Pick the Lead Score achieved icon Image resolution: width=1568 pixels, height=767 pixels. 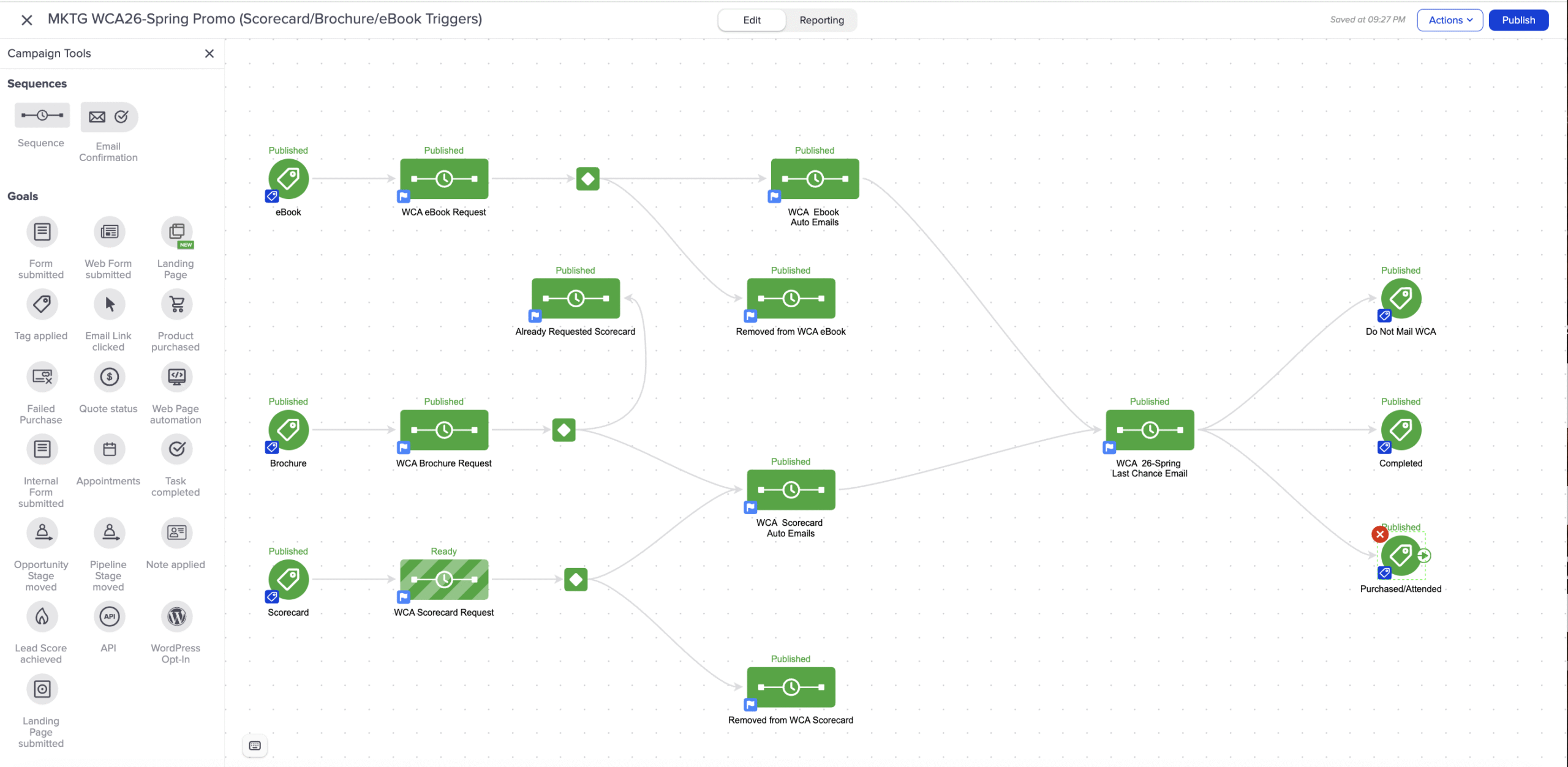coord(42,616)
